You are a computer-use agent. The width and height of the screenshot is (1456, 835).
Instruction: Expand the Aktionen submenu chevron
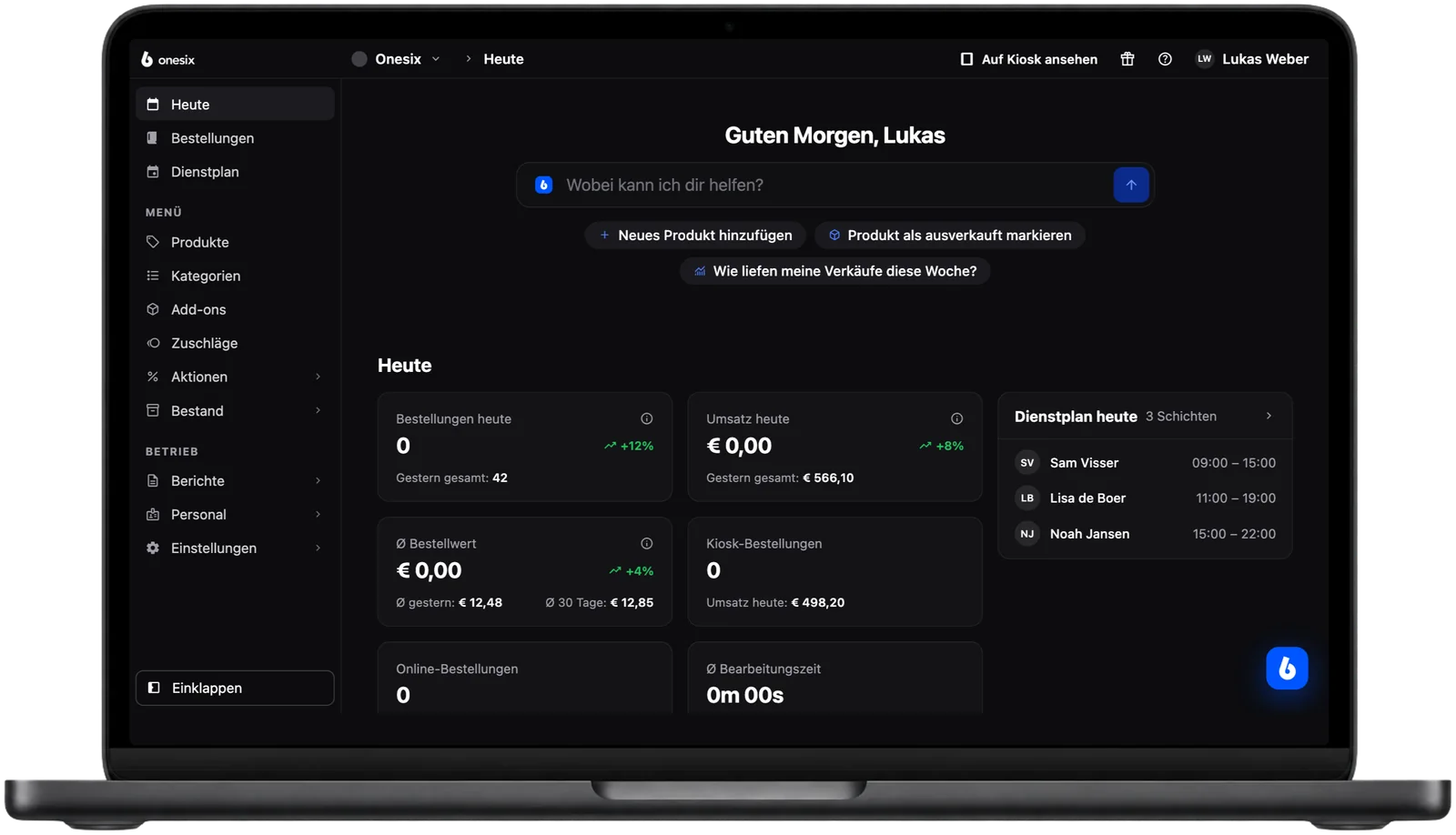[x=318, y=377]
